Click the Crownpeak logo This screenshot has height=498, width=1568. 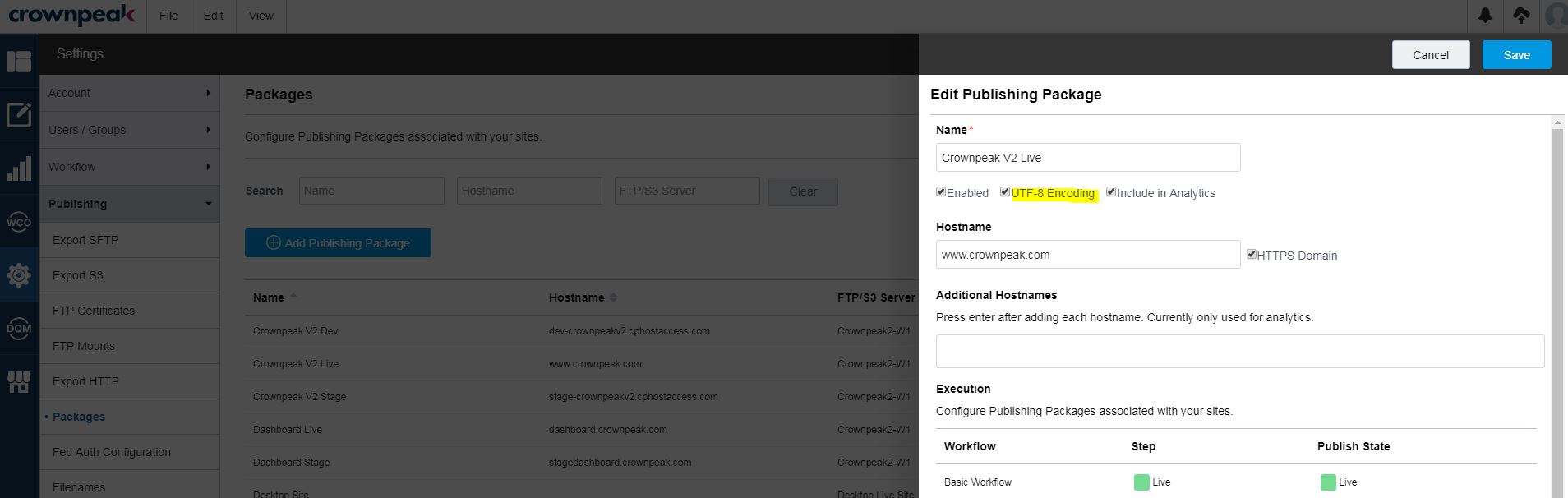pos(71,15)
